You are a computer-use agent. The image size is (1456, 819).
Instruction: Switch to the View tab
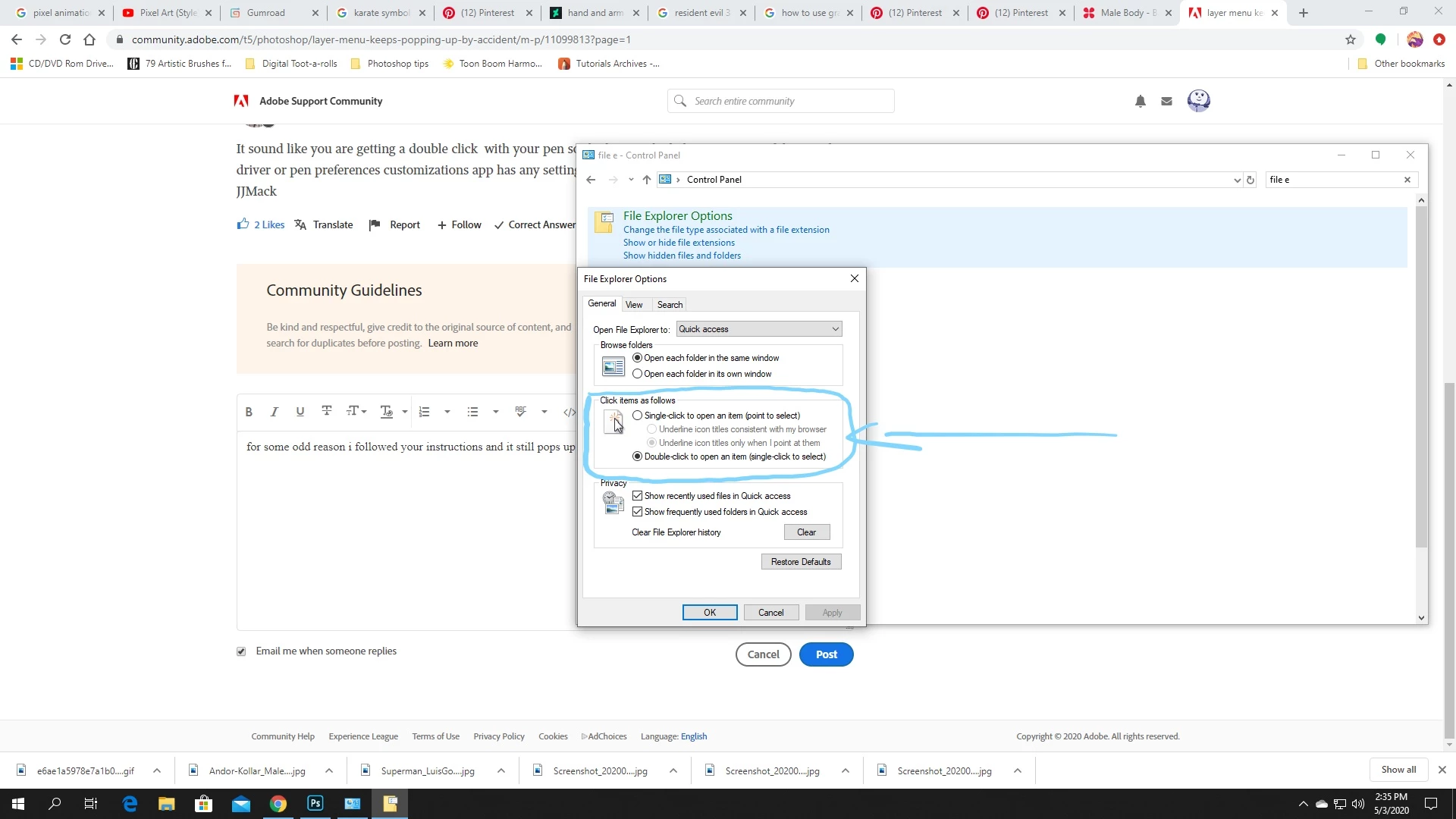[634, 305]
